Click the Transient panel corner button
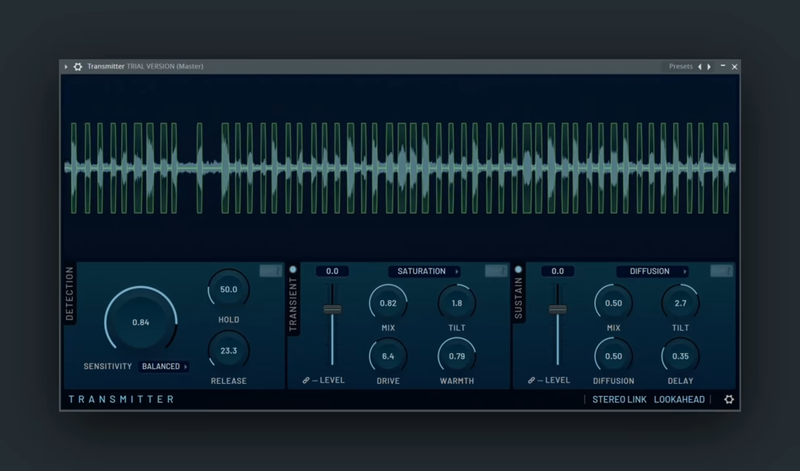 coord(496,270)
